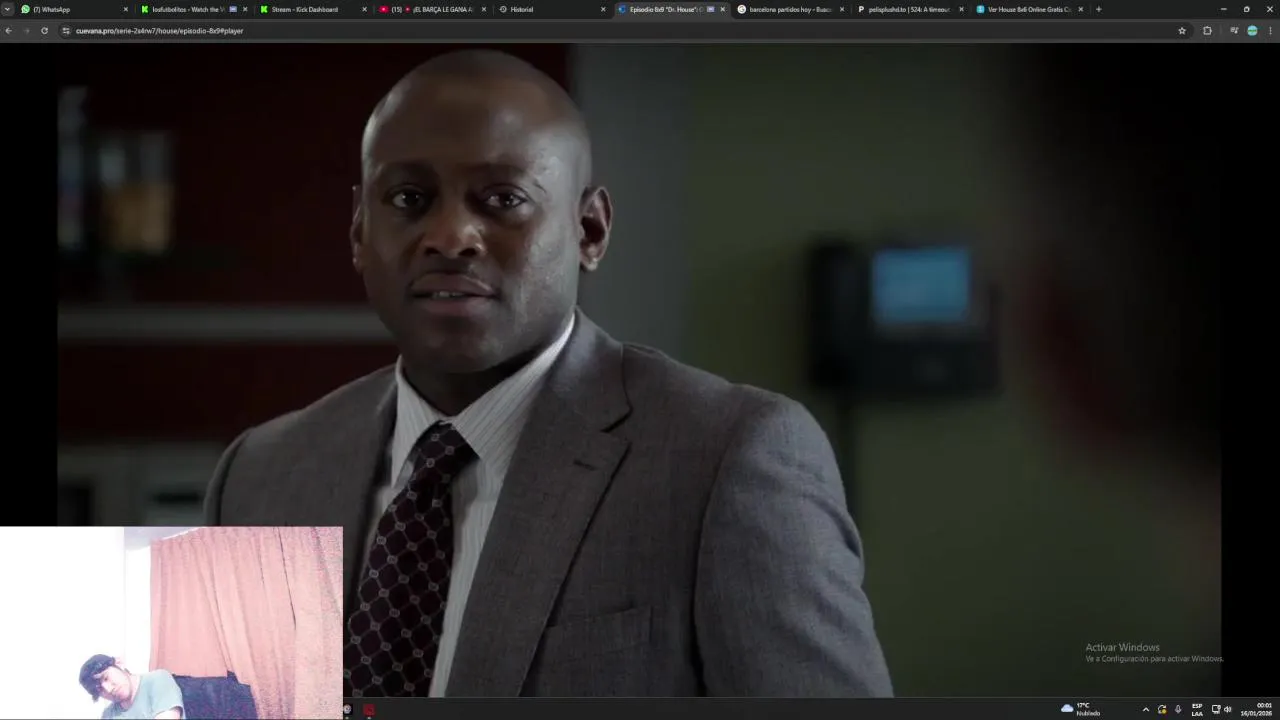This screenshot has width=1280, height=720.
Task: Change the ESP LAA keyboard language
Action: point(1197,709)
